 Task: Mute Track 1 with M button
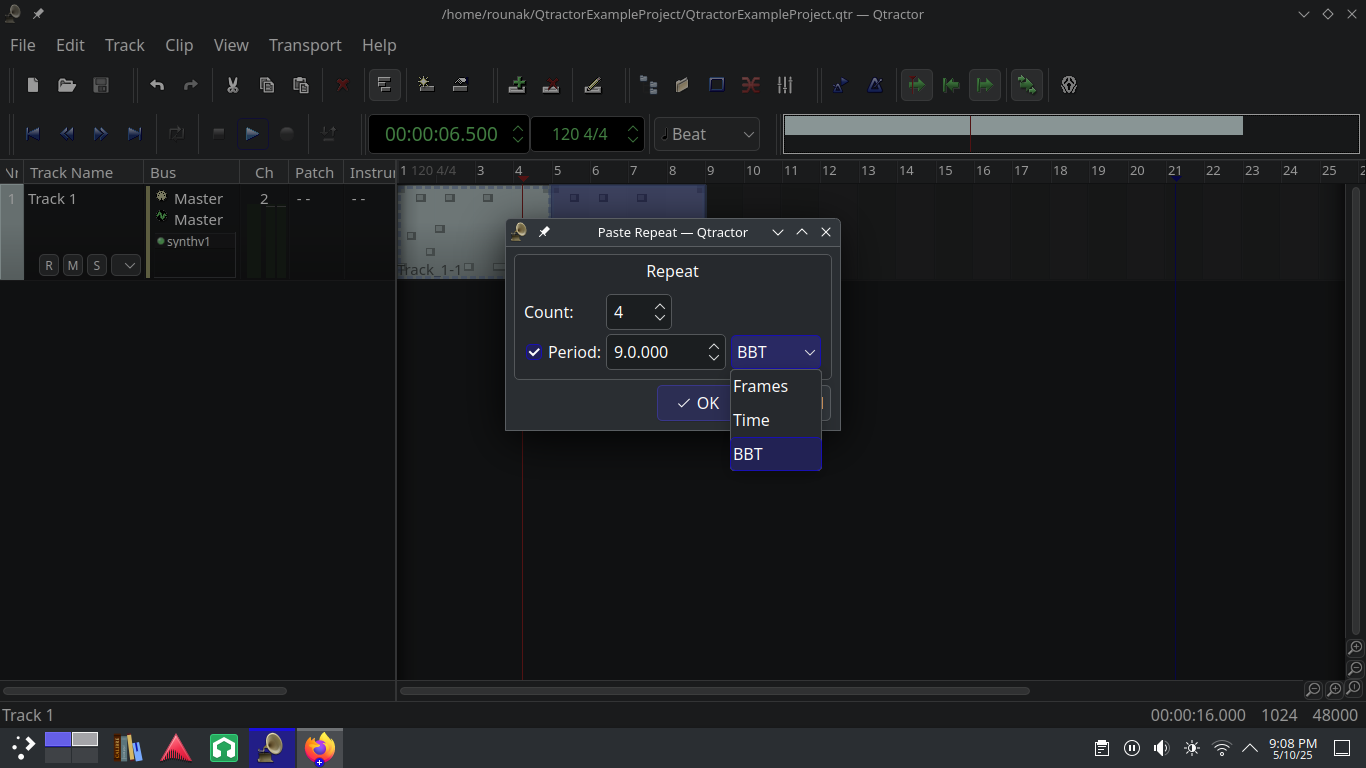(72, 265)
